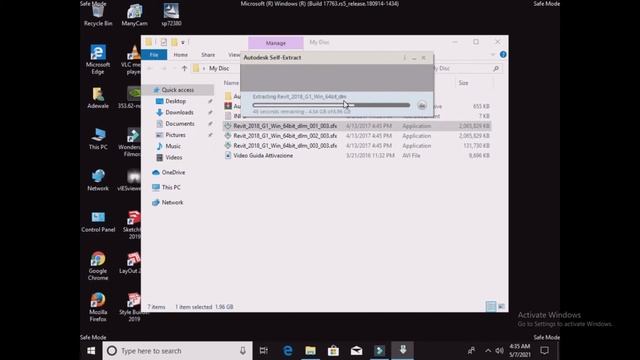Open This PC desktop icon
The width and height of the screenshot is (640, 360).
tap(98, 139)
